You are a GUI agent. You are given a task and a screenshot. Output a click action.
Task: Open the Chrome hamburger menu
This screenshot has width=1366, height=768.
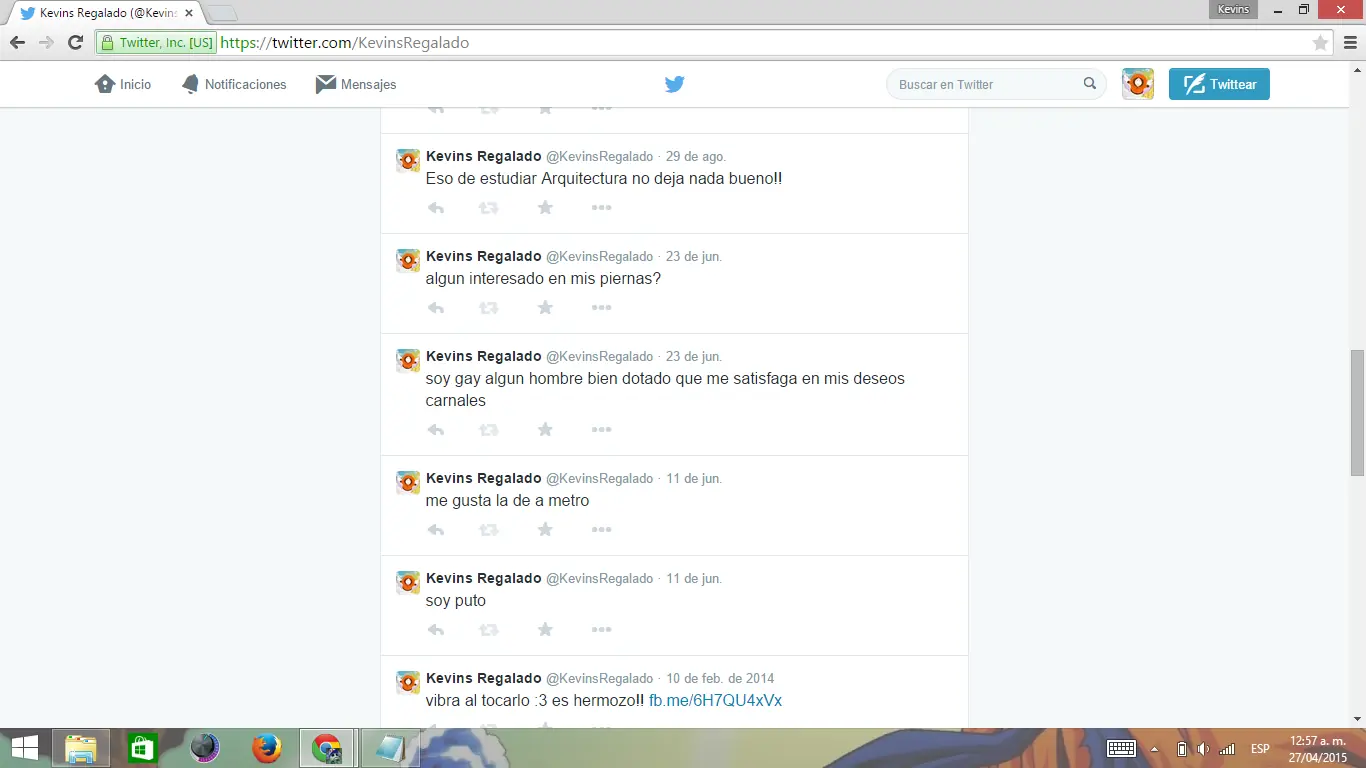pyautogui.click(x=1350, y=43)
